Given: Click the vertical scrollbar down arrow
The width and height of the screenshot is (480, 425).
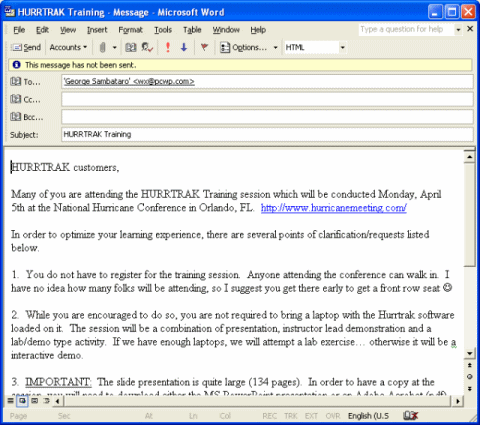Looking at the screenshot, I should [x=469, y=353].
